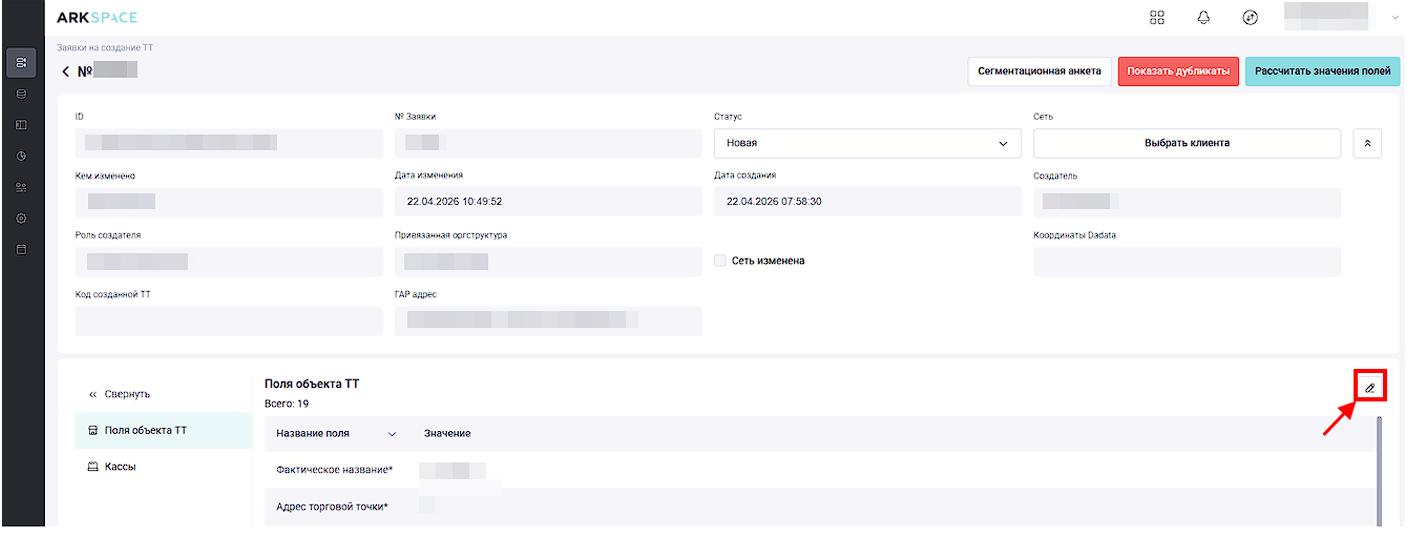Click the "Показать дубликаты" button

tap(1178, 71)
